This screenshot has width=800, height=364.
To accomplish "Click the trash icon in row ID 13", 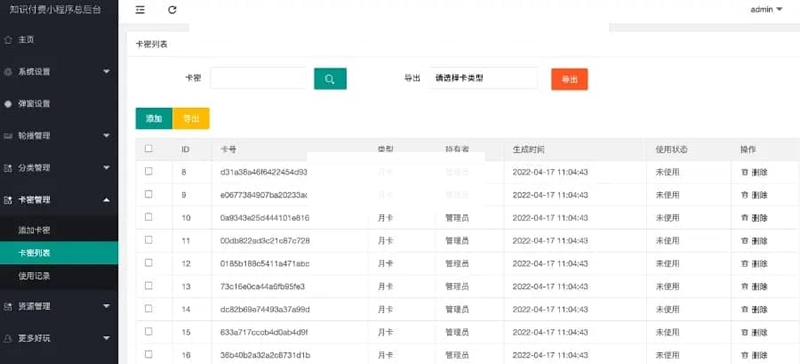I will point(744,286).
